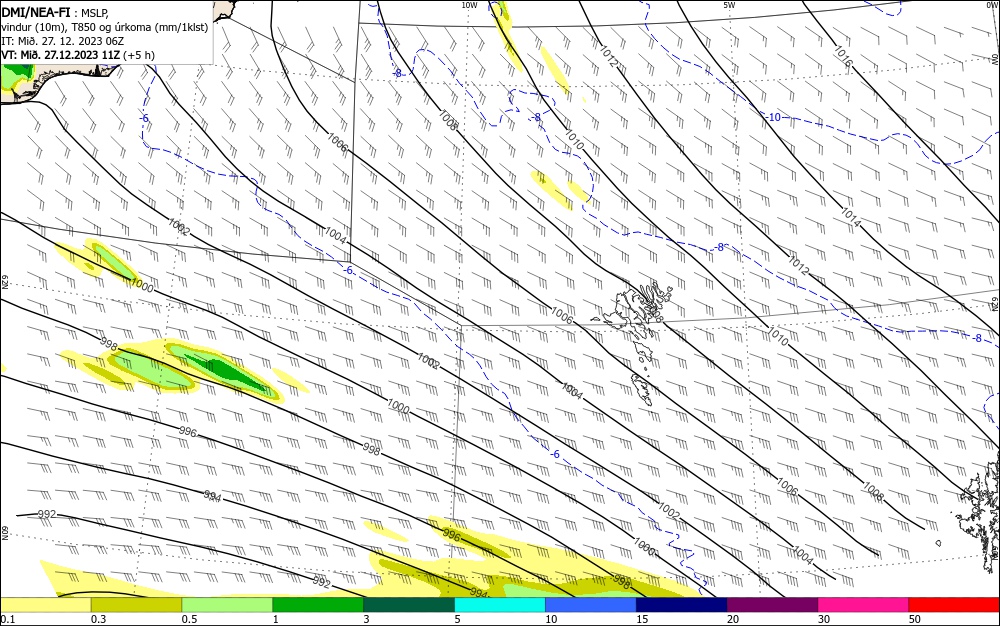Click the 'IT: Mið. 27. 12. 2023 06Z' line
The height and width of the screenshot is (626, 1000).
[62, 41]
